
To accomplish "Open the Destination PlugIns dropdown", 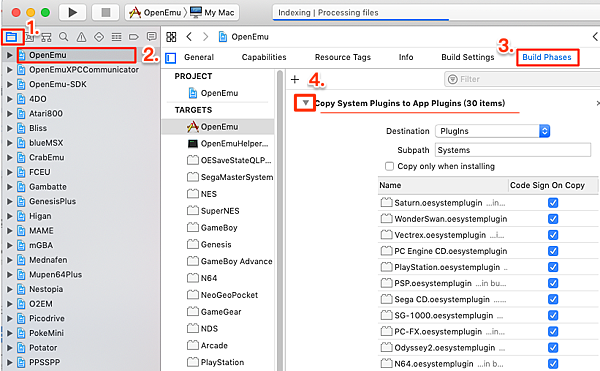I will pyautogui.click(x=492, y=131).
